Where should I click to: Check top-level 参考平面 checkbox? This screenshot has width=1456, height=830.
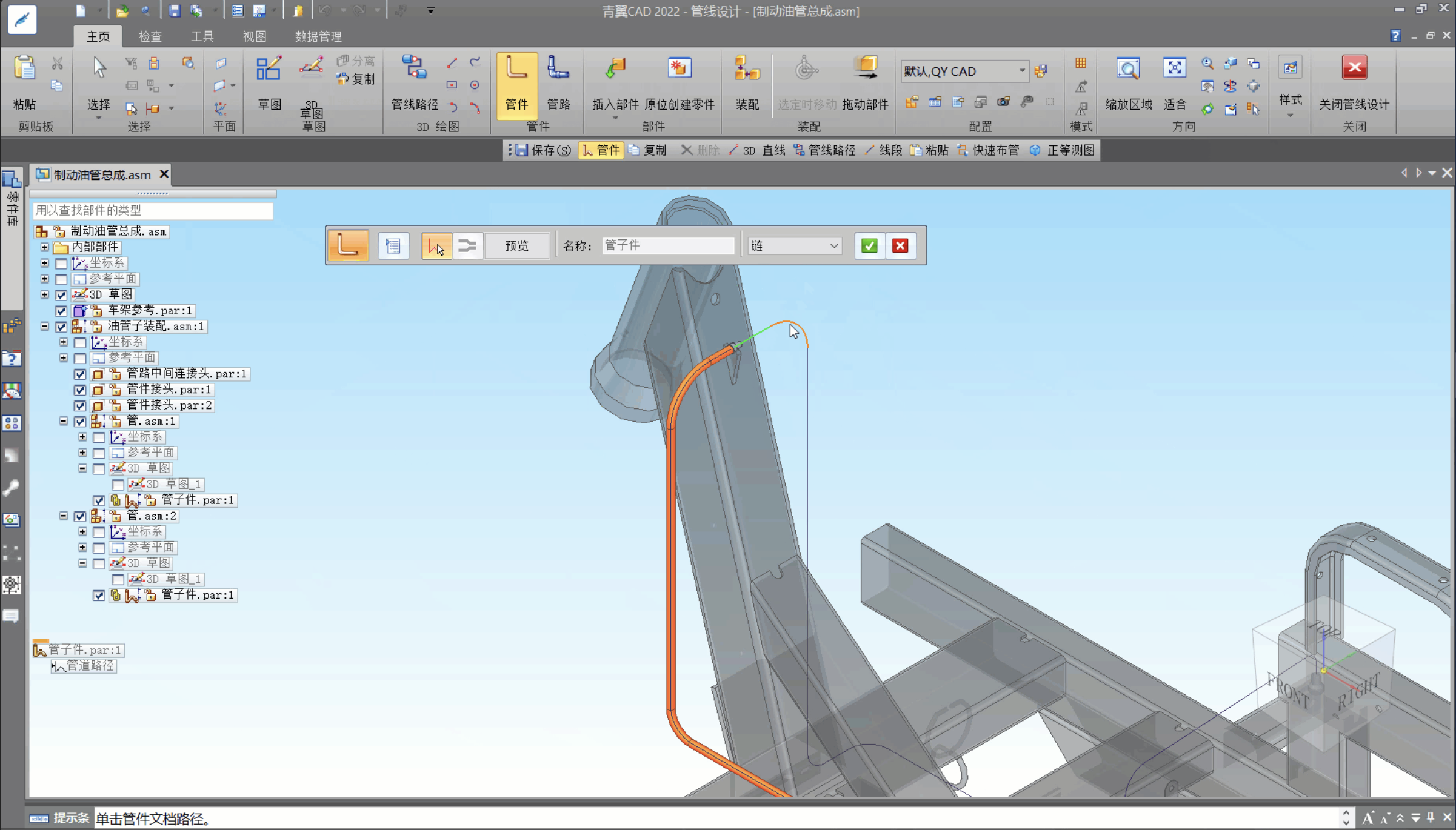tap(61, 279)
